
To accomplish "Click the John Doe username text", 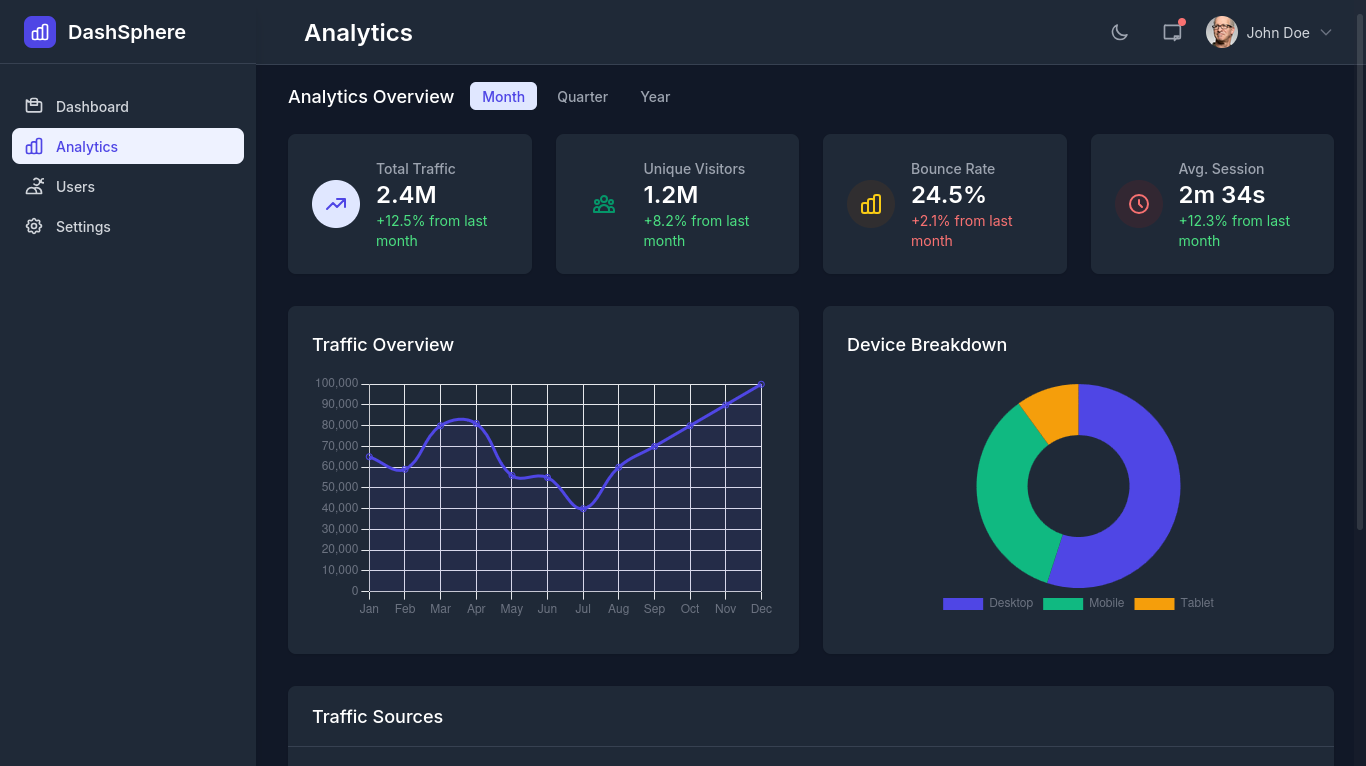I will click(x=1278, y=33).
